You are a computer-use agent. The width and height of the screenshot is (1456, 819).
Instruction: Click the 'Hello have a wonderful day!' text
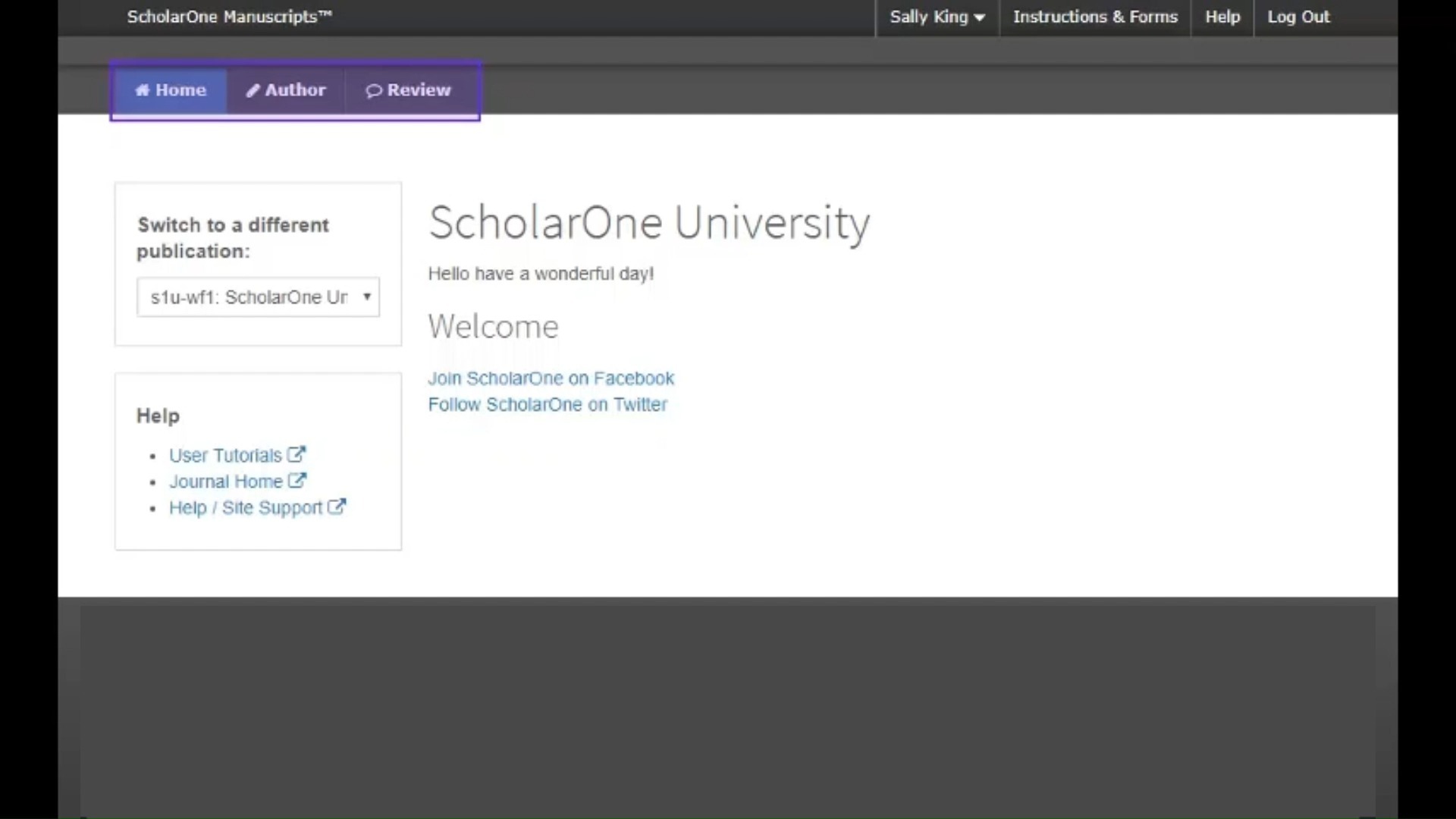click(541, 274)
